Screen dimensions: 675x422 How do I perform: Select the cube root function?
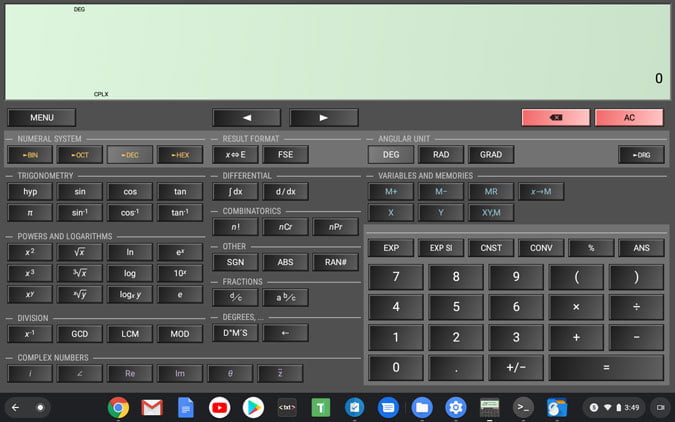80,273
